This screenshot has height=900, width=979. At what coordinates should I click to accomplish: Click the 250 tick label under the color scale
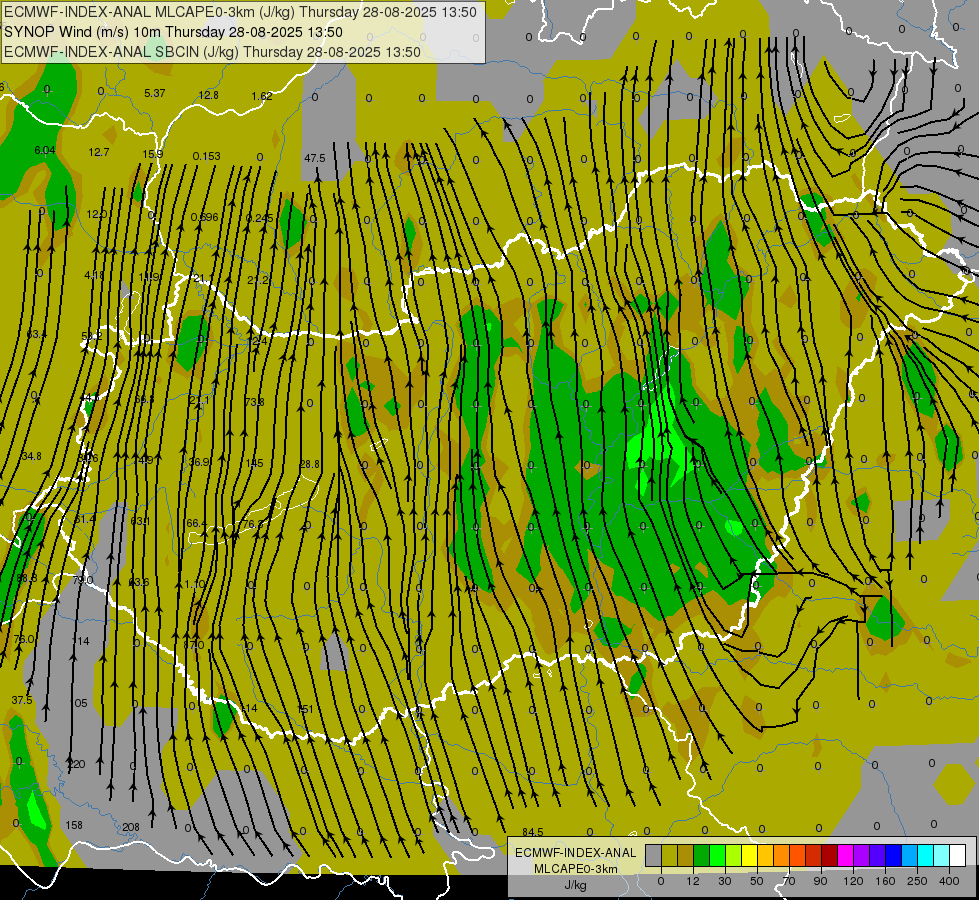[x=917, y=881]
